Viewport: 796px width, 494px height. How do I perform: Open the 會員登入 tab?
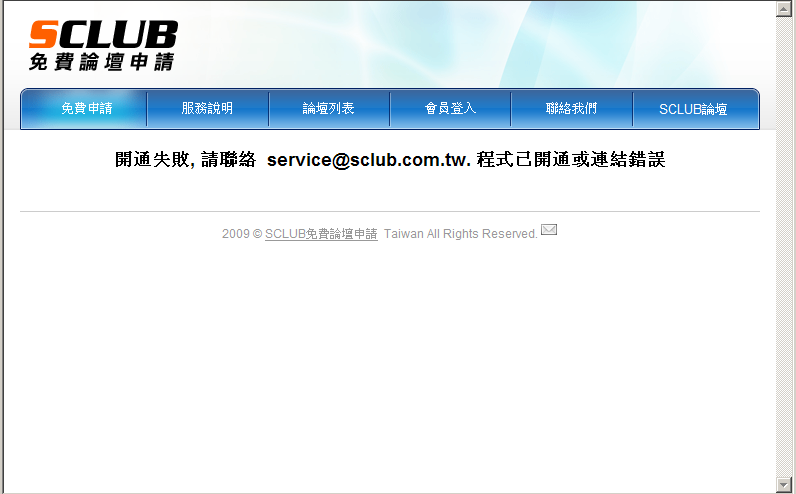pyautogui.click(x=450, y=108)
